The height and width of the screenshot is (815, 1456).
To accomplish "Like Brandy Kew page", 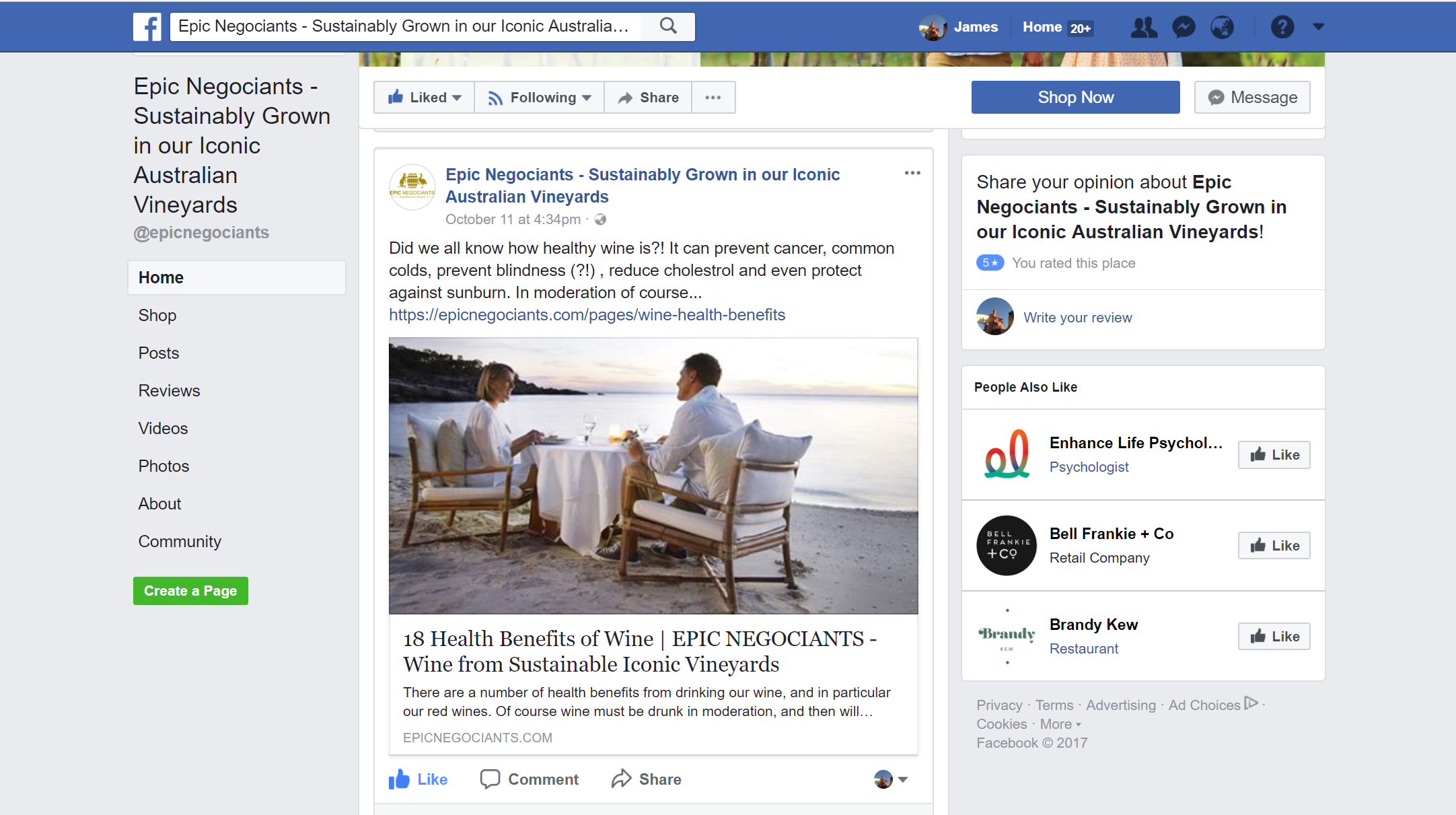I will [x=1274, y=637].
